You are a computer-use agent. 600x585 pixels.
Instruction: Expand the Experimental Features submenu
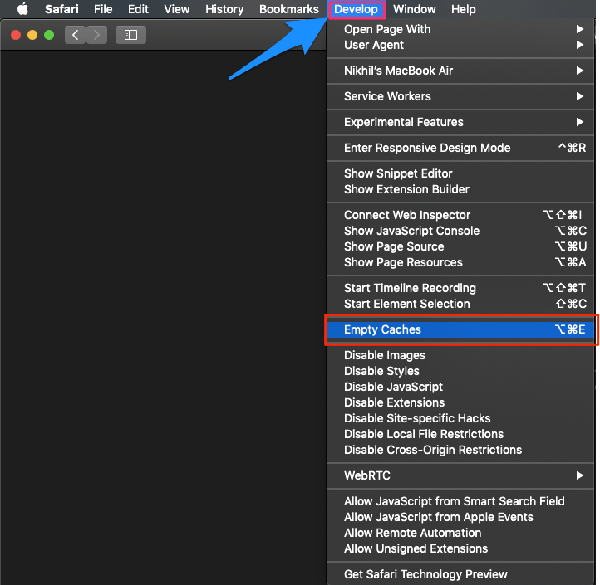[461, 122]
